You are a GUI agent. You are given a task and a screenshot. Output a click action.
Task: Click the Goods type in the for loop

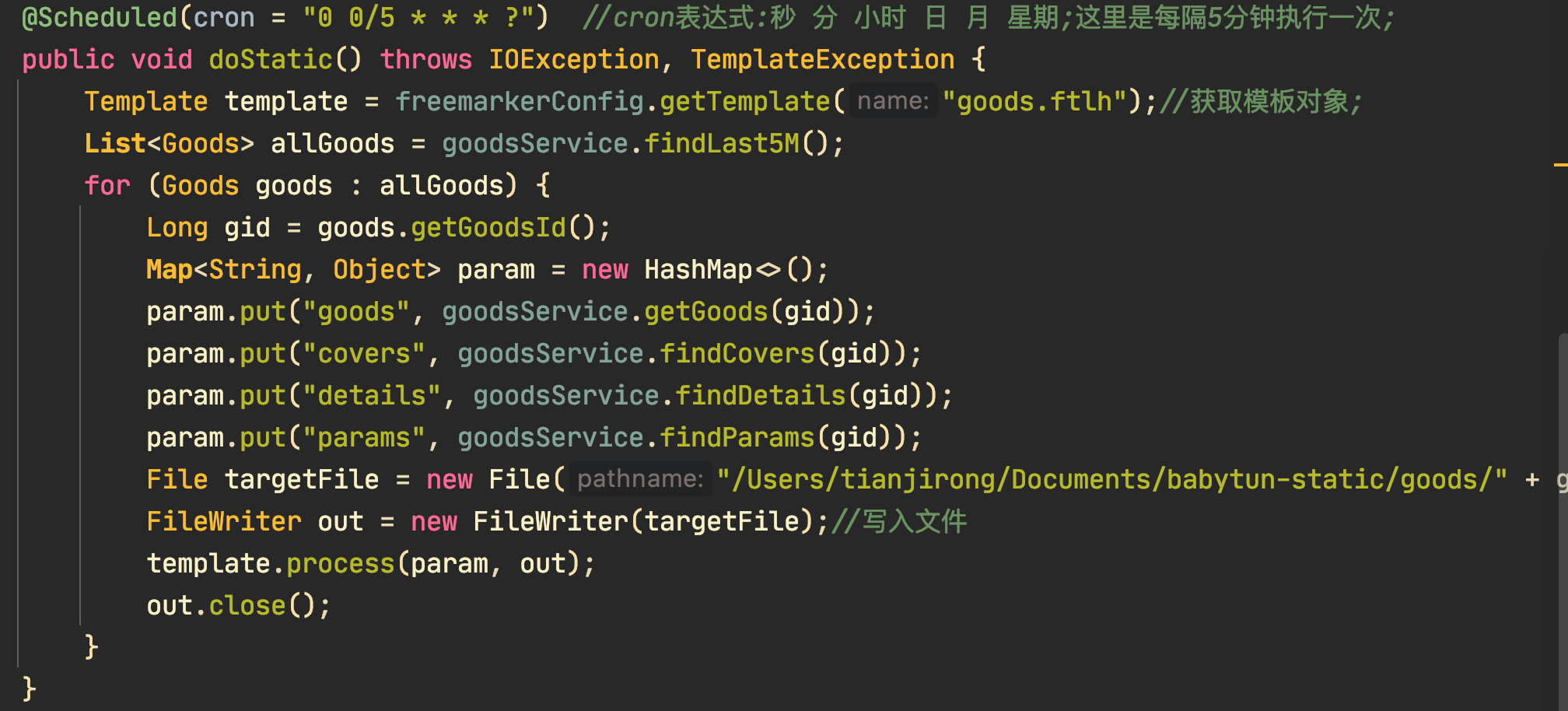(199, 184)
